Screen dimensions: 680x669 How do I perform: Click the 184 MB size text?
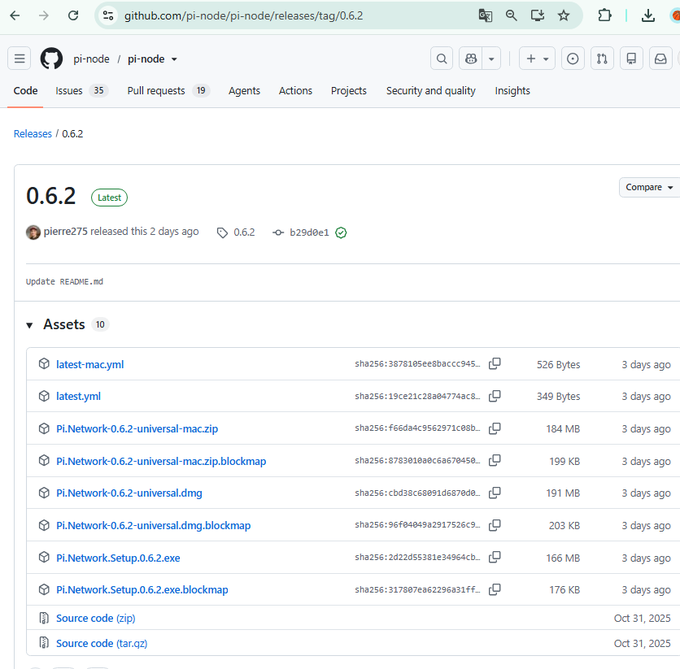pos(562,429)
